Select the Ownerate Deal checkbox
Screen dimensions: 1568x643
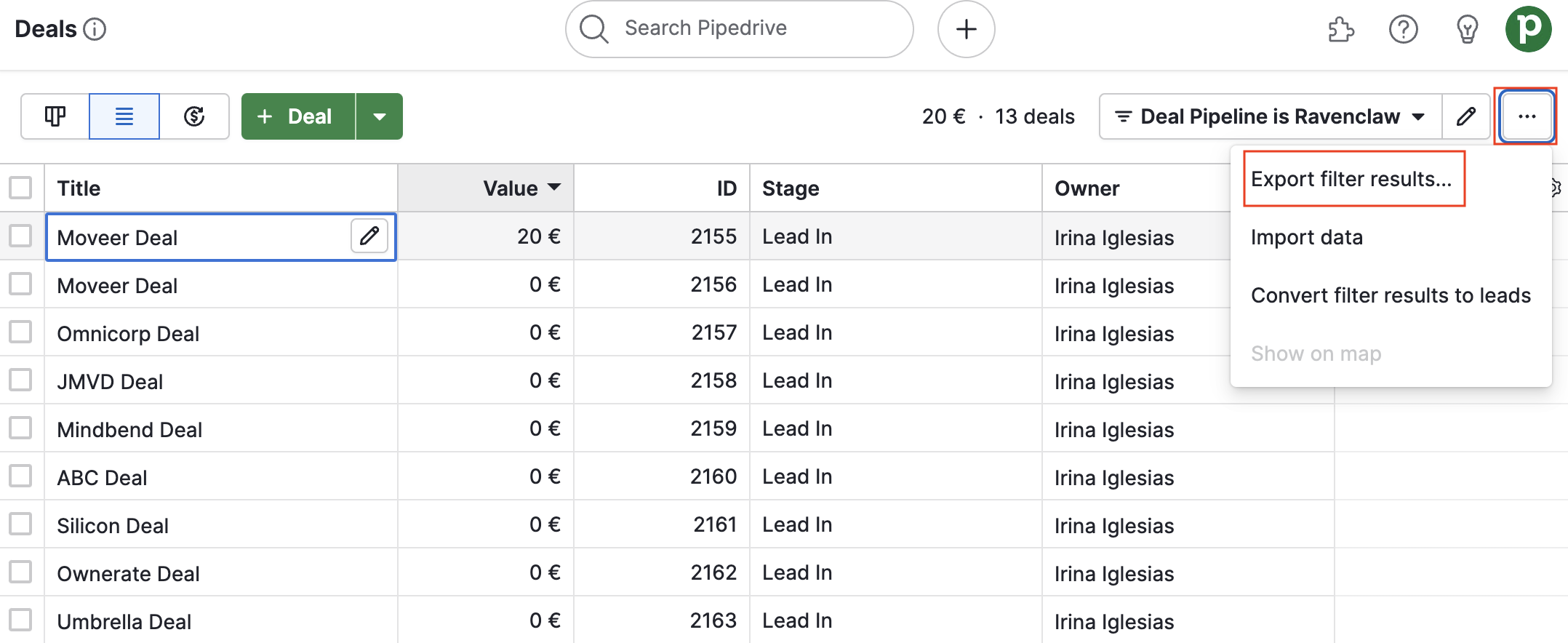(20, 572)
